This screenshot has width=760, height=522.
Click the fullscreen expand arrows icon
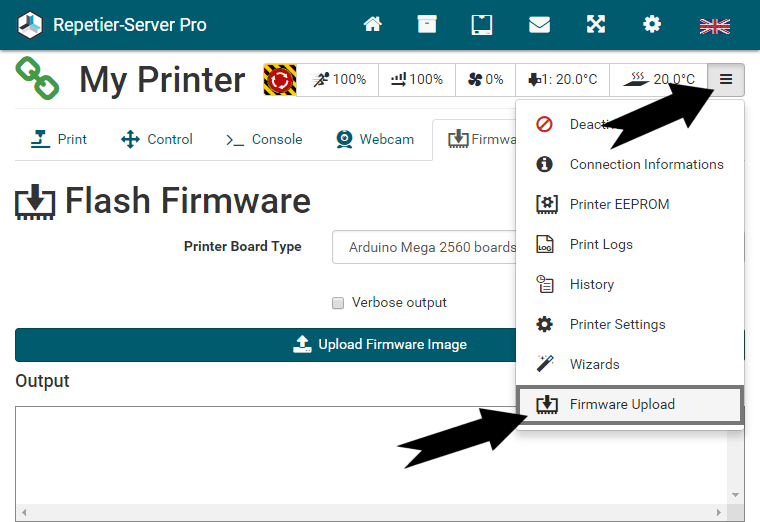pyautogui.click(x=596, y=25)
